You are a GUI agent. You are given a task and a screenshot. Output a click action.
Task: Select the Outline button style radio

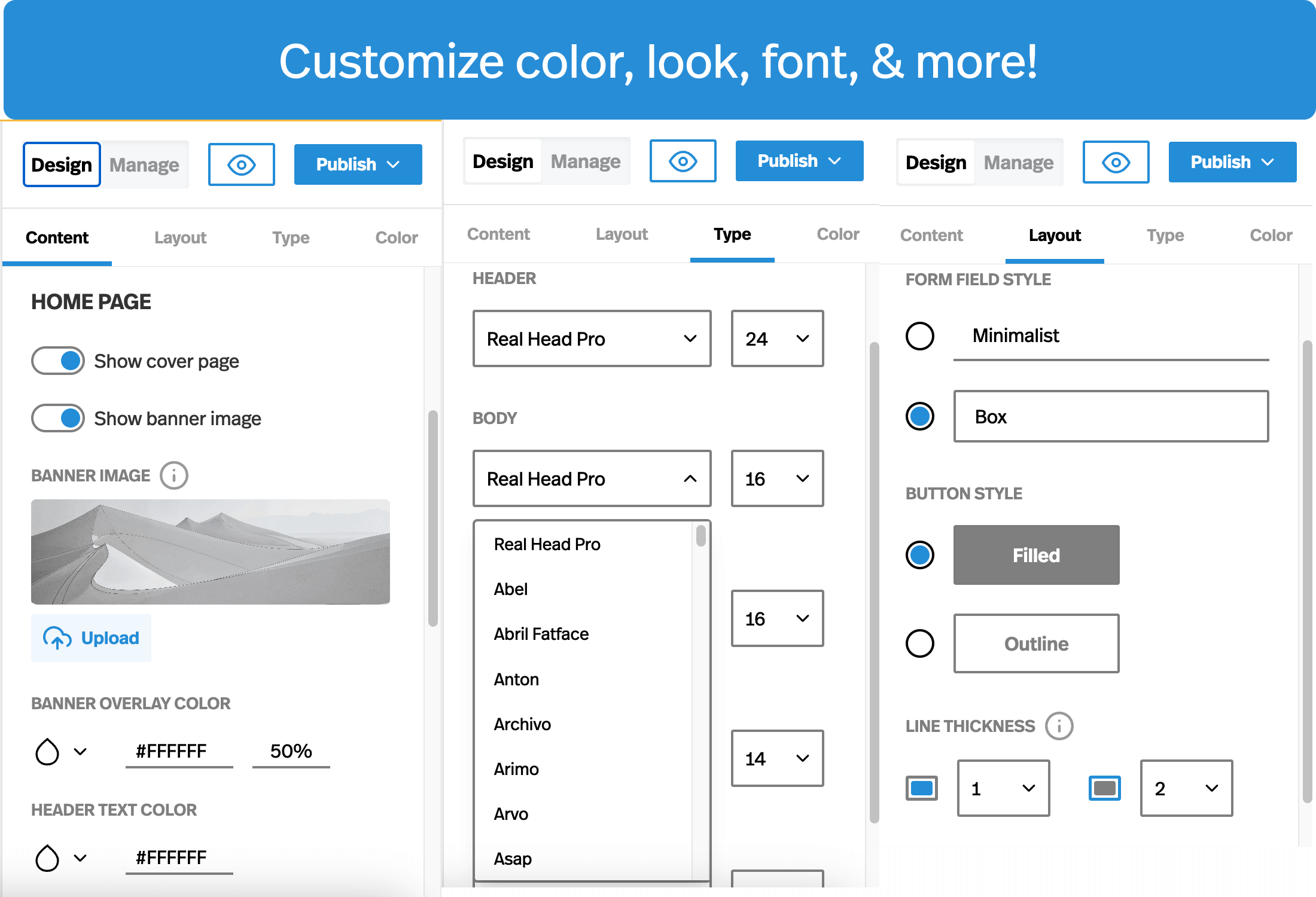[919, 643]
